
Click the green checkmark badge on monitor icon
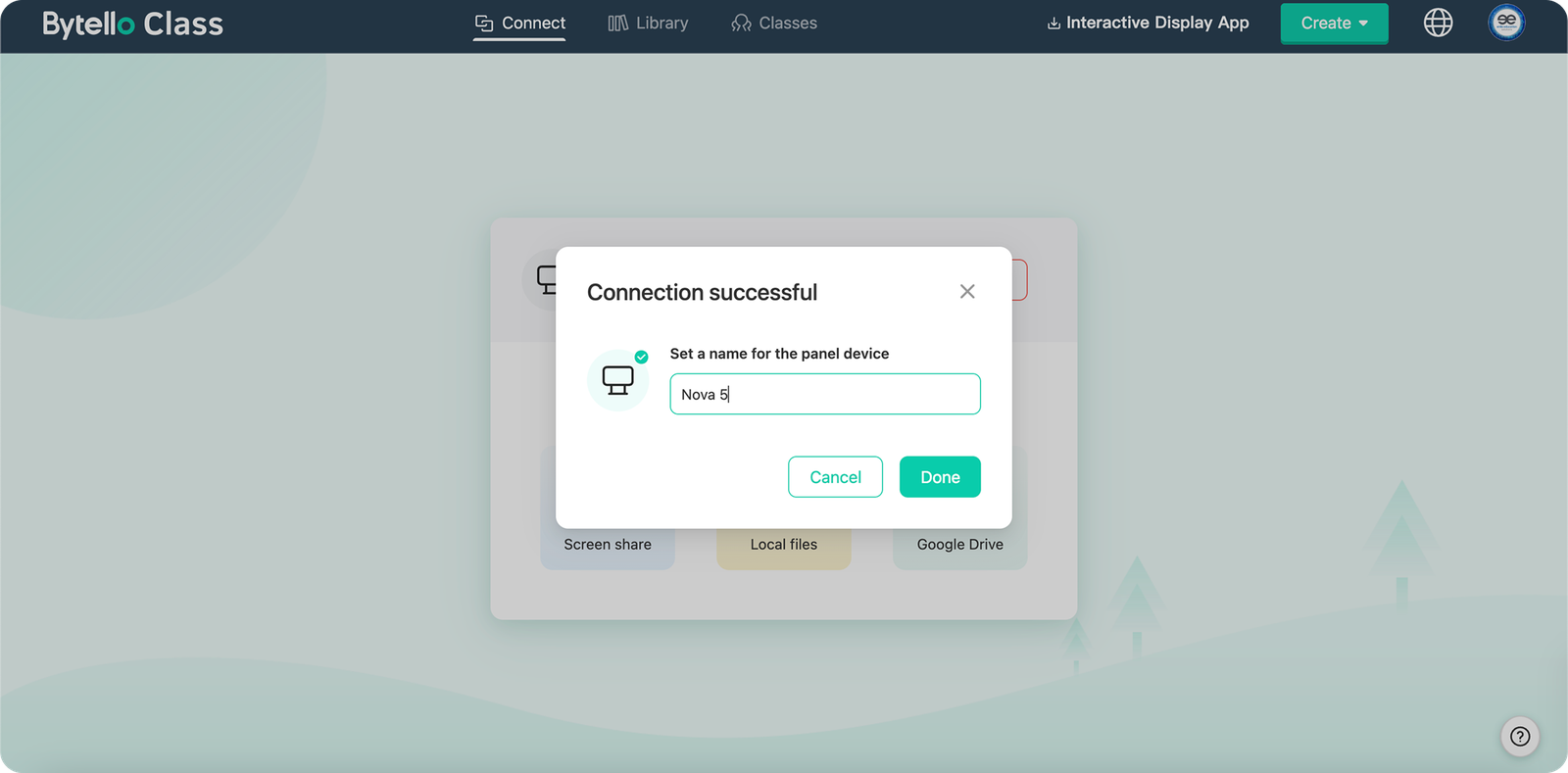click(x=642, y=357)
